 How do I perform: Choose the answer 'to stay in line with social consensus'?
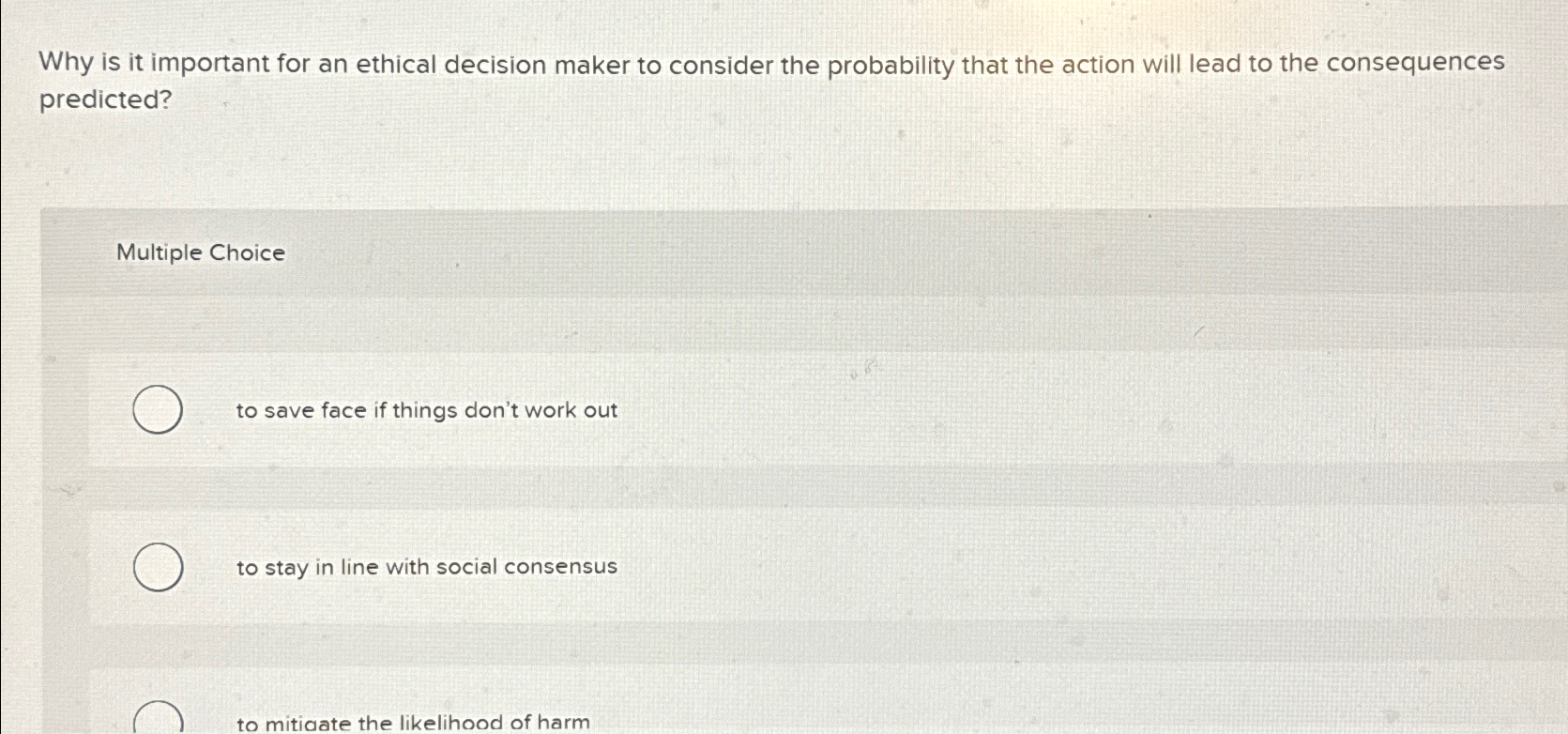[427, 566]
